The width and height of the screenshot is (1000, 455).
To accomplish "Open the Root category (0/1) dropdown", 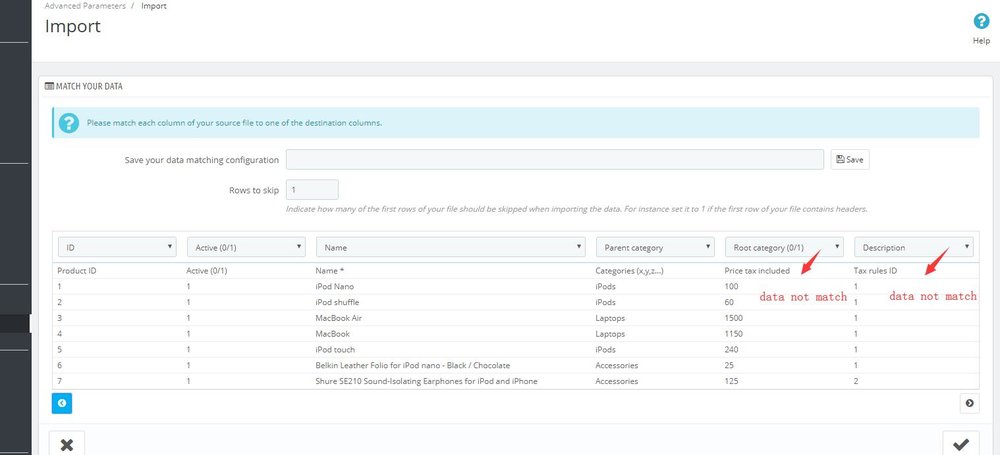I will (784, 247).
